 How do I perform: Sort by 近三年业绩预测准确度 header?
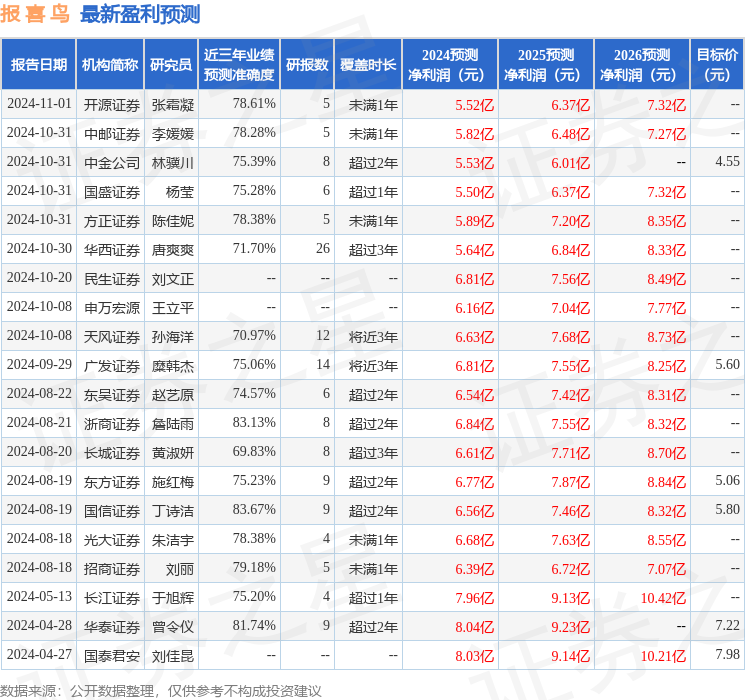[238, 64]
